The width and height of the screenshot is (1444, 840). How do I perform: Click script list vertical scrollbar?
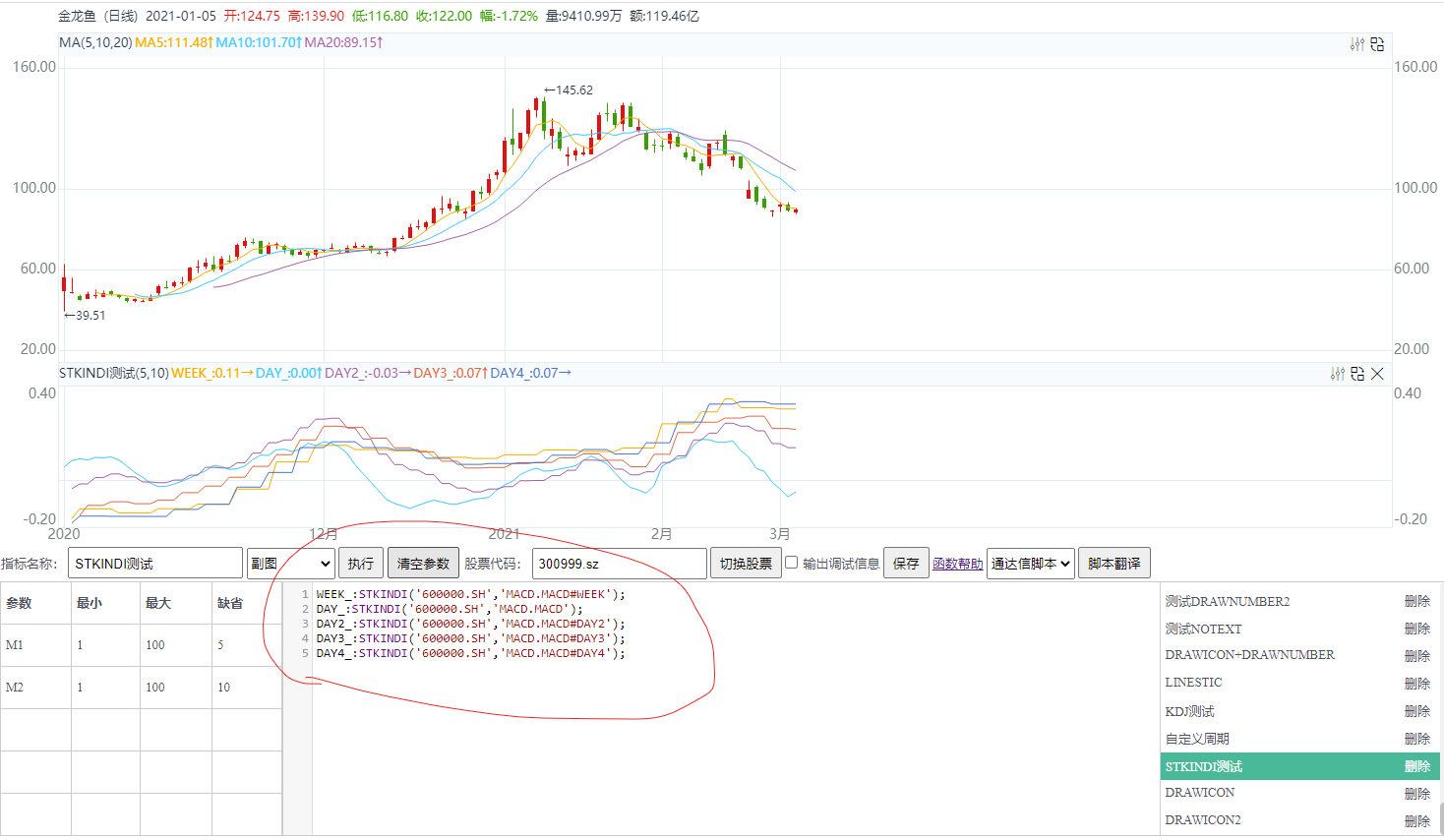coord(1441,818)
